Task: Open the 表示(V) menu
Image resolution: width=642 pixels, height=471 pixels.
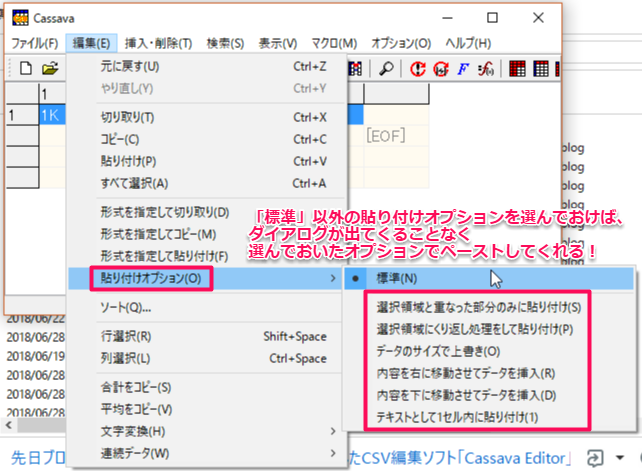Action: click(x=278, y=43)
